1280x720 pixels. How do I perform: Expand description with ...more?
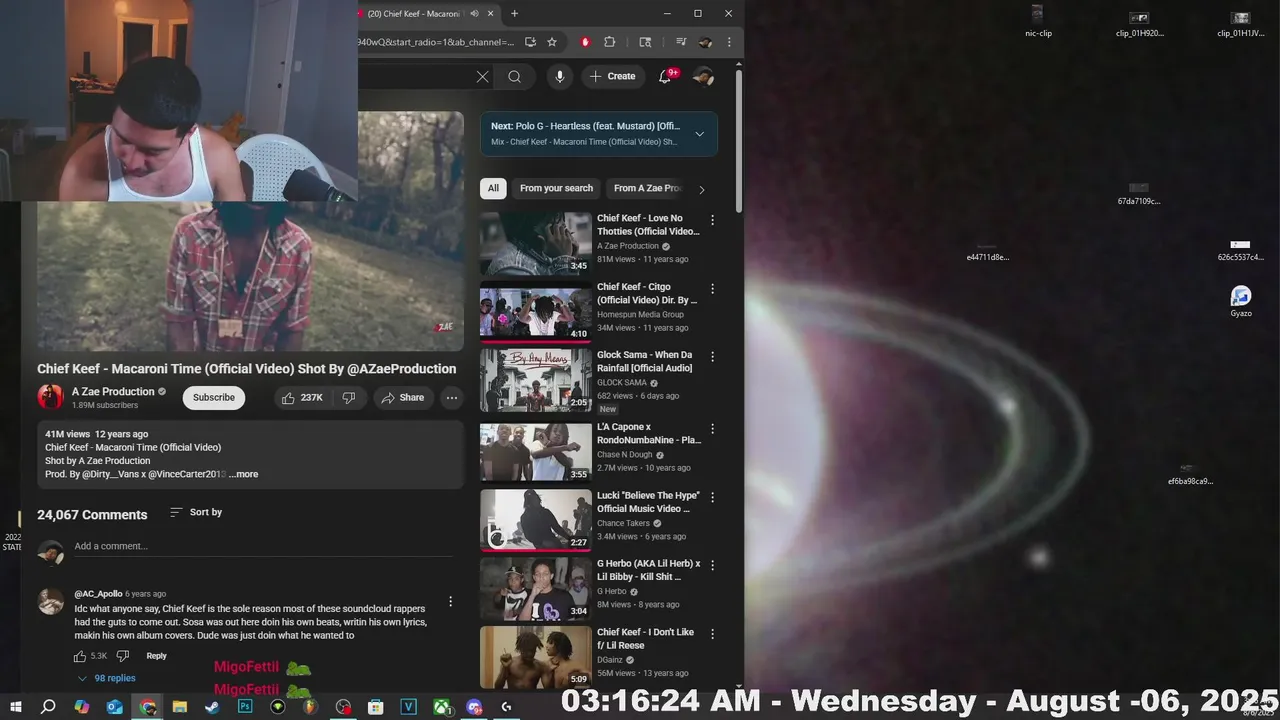[x=244, y=474]
